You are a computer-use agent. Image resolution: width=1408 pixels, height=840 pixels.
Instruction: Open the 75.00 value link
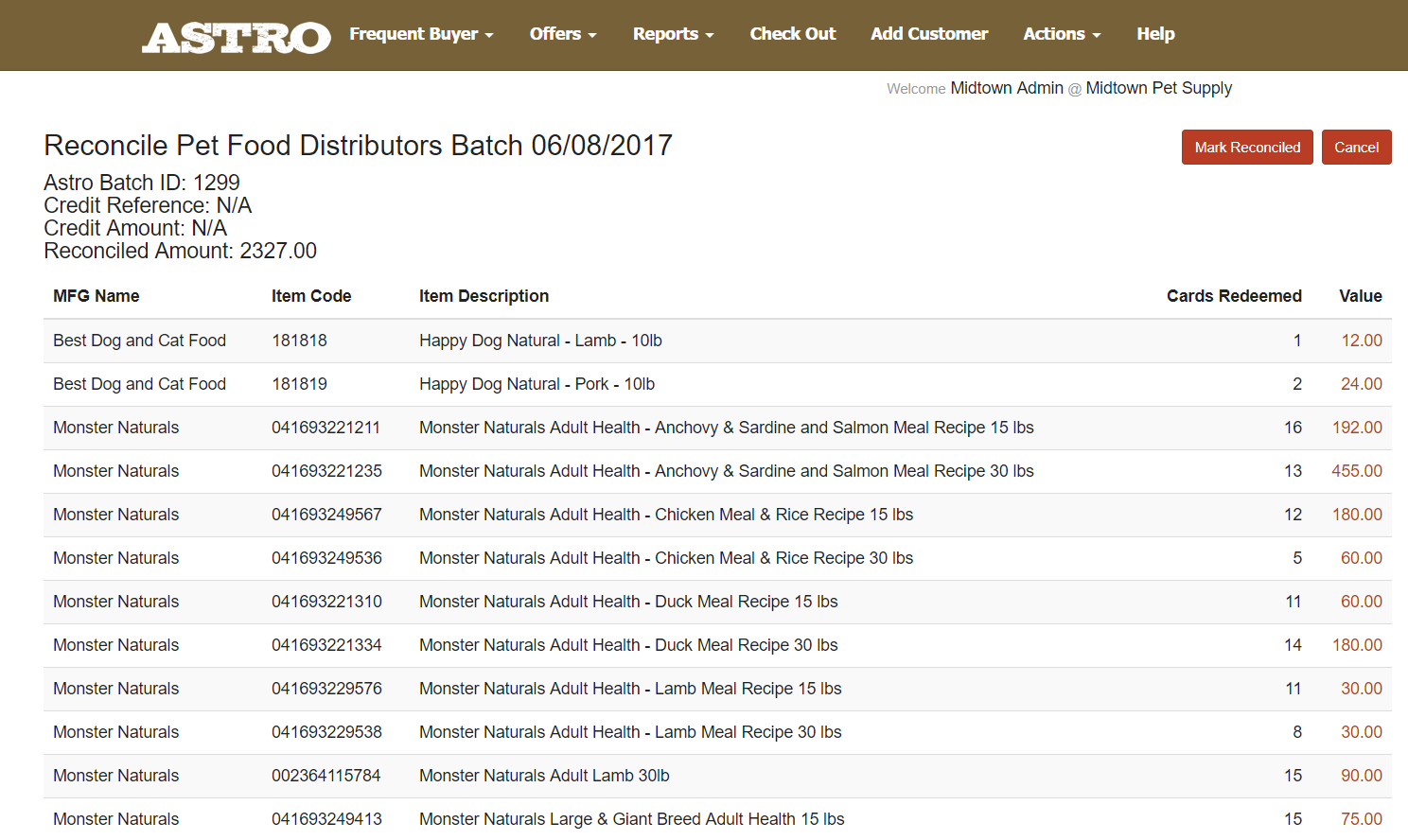point(1362,819)
